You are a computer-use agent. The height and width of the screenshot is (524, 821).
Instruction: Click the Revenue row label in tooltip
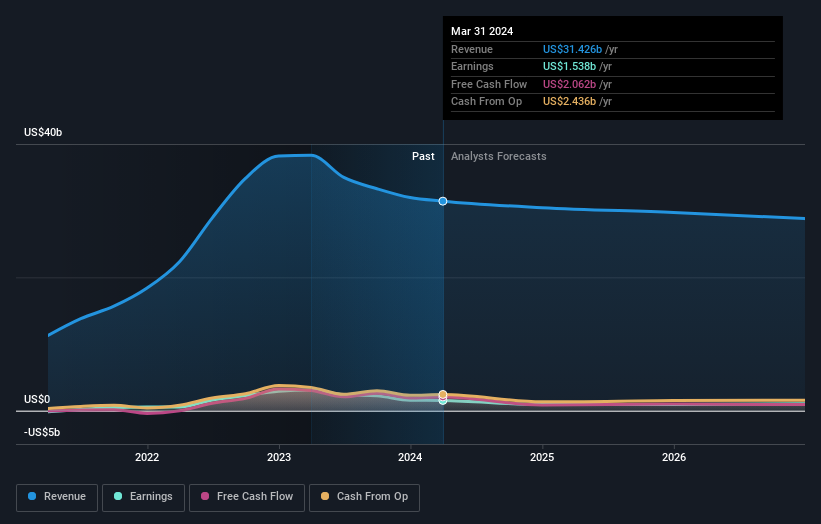[472, 49]
